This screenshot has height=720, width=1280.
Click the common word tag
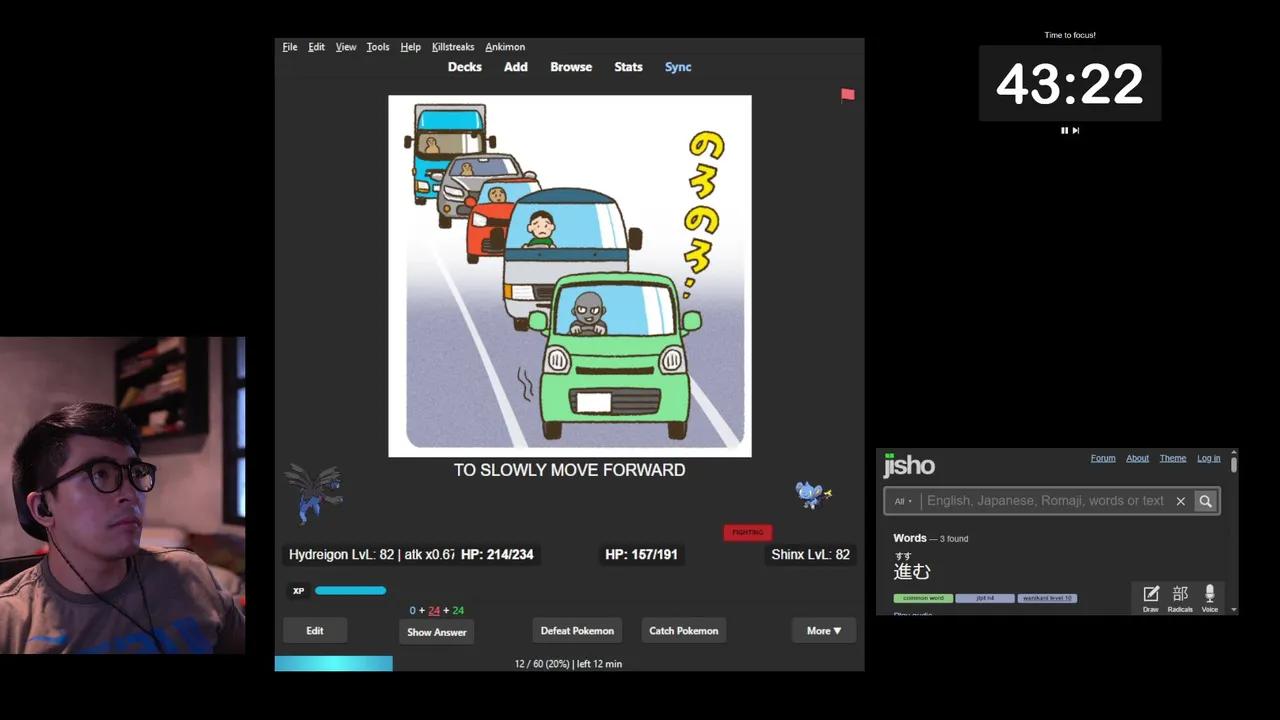[x=923, y=598]
